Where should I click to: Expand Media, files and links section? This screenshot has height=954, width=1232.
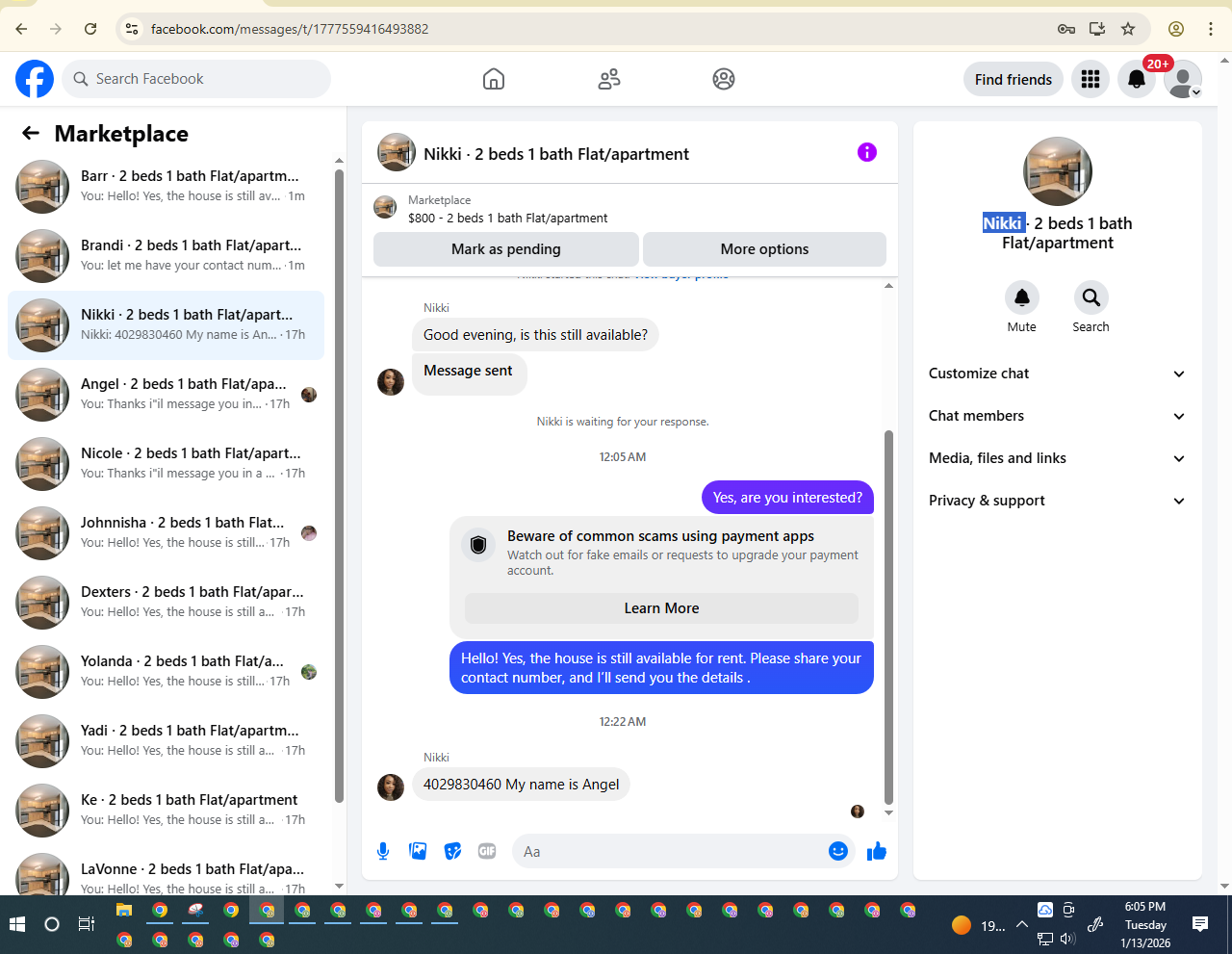(1058, 458)
